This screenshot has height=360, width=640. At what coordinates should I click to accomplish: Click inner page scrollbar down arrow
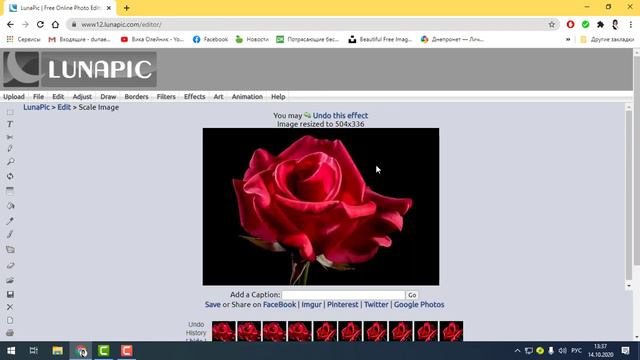pyautogui.click(x=629, y=286)
